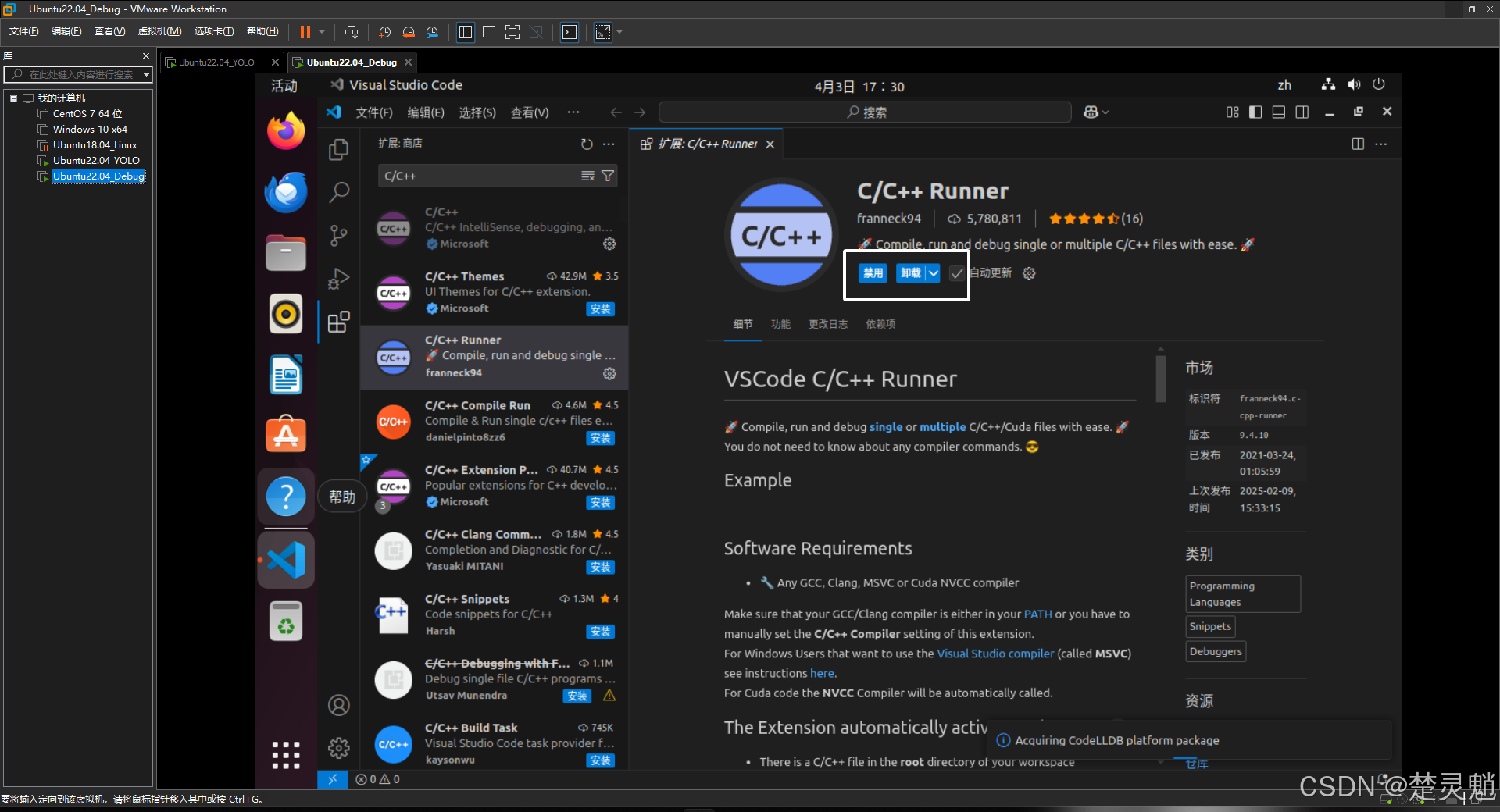Open VMware library search dropdown arrow
The height and width of the screenshot is (812, 1500).
click(146, 74)
